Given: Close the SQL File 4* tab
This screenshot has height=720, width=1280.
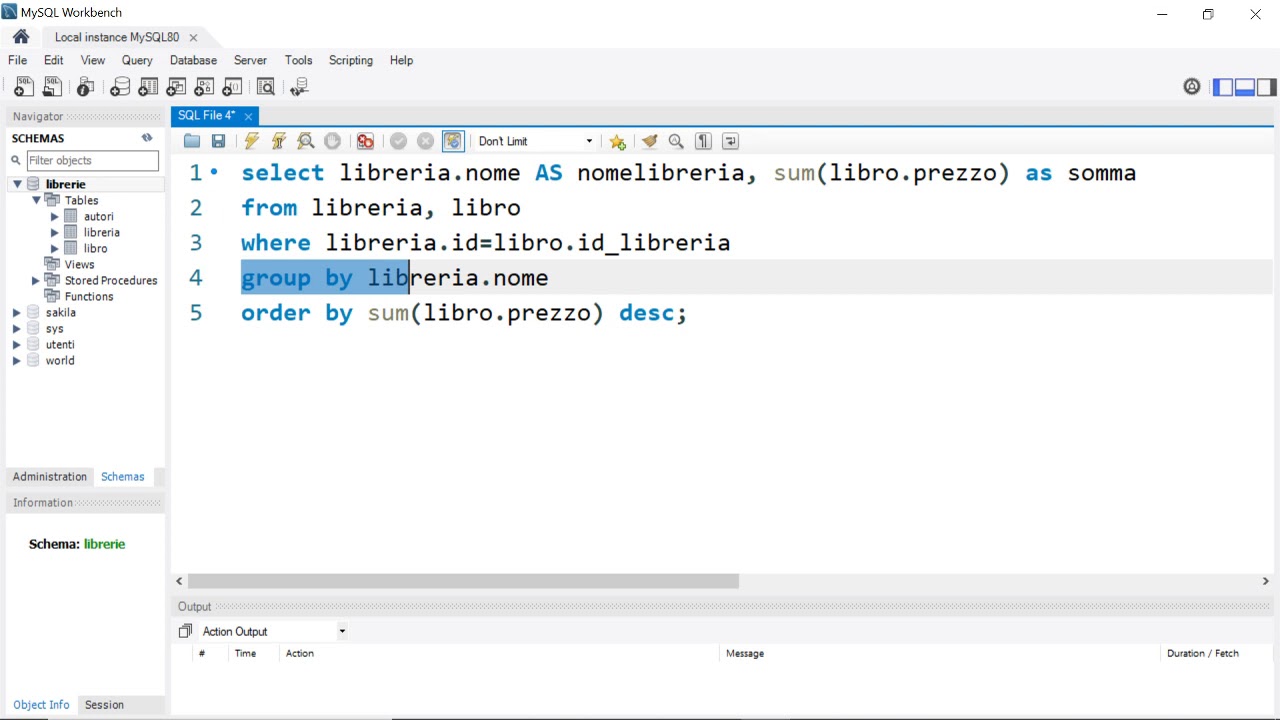Looking at the screenshot, I should point(248,116).
